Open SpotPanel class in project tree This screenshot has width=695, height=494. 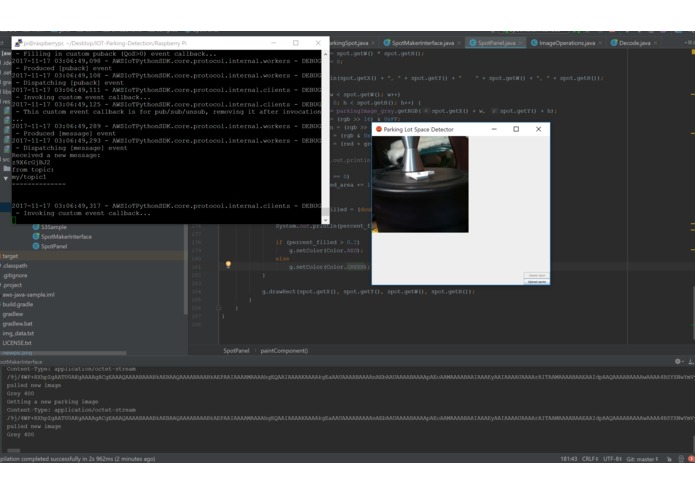click(54, 246)
